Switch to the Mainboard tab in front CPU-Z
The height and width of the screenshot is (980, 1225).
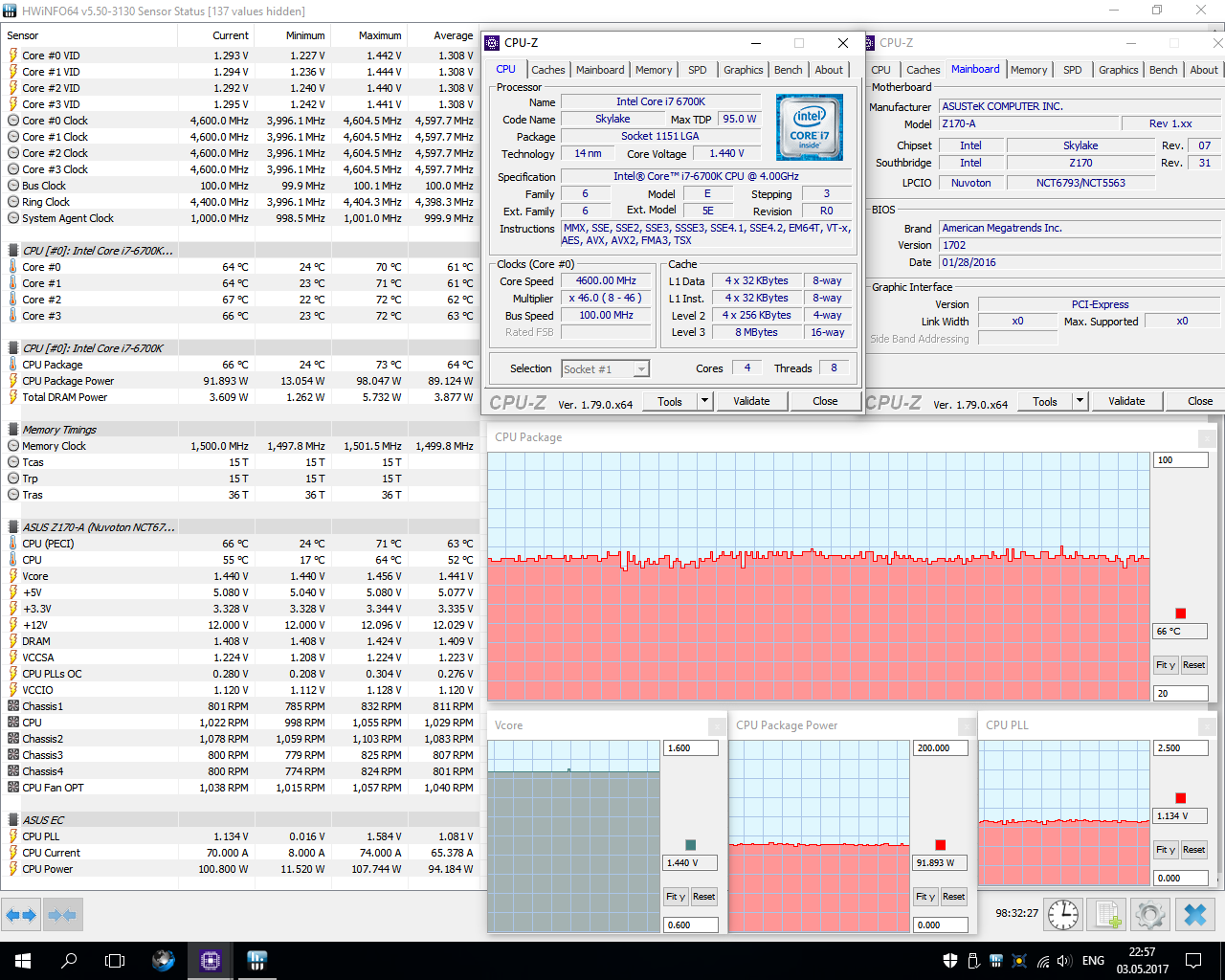(600, 70)
